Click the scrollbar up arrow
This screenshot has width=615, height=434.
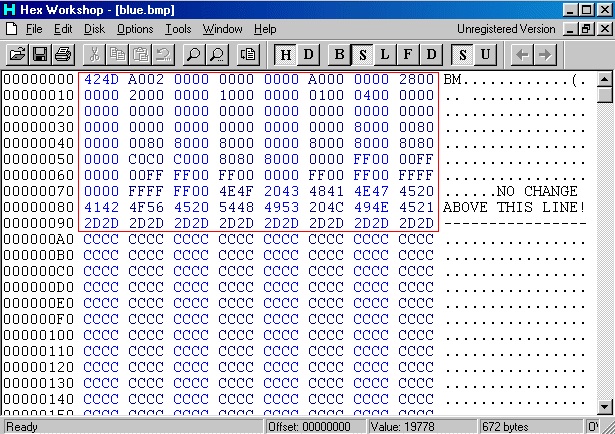605,78
